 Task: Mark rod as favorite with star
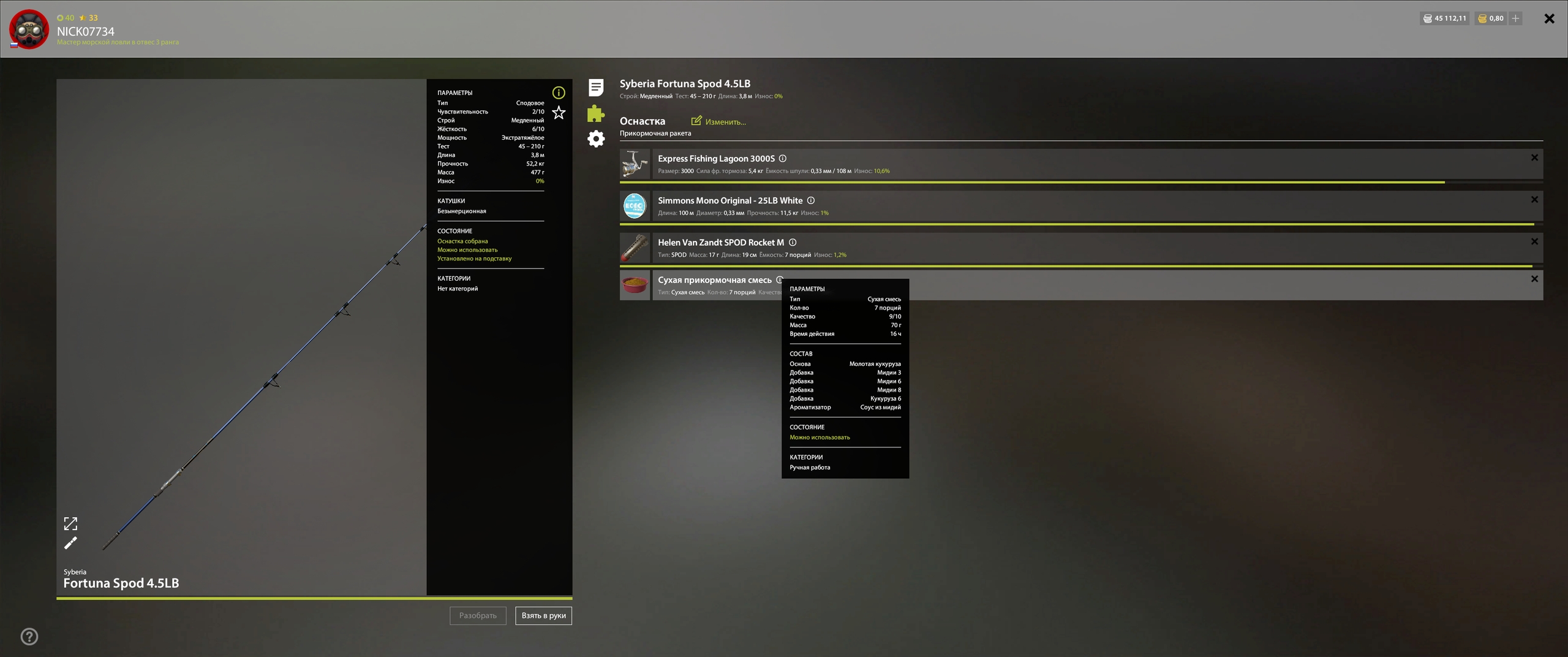pos(559,113)
